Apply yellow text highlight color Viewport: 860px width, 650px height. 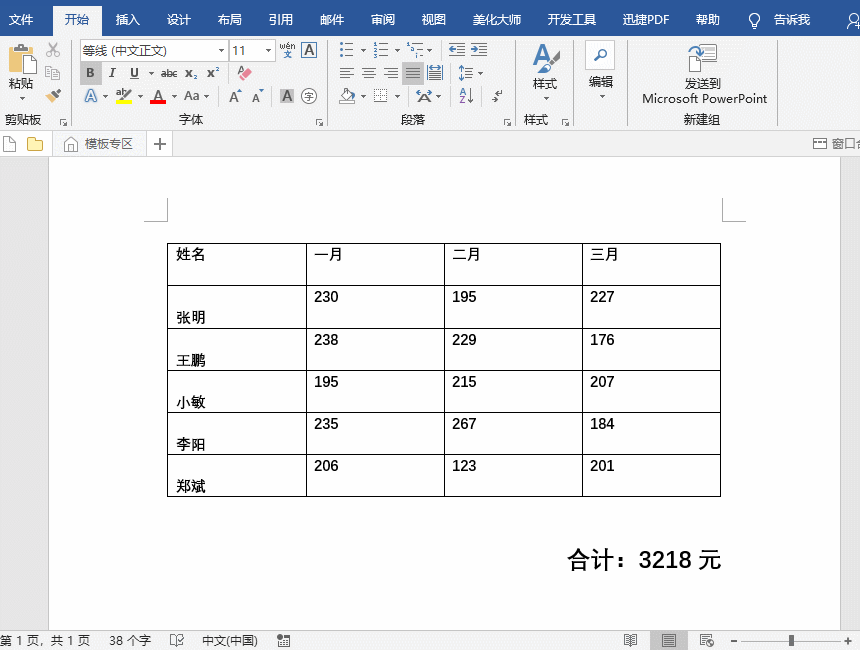click(x=122, y=95)
